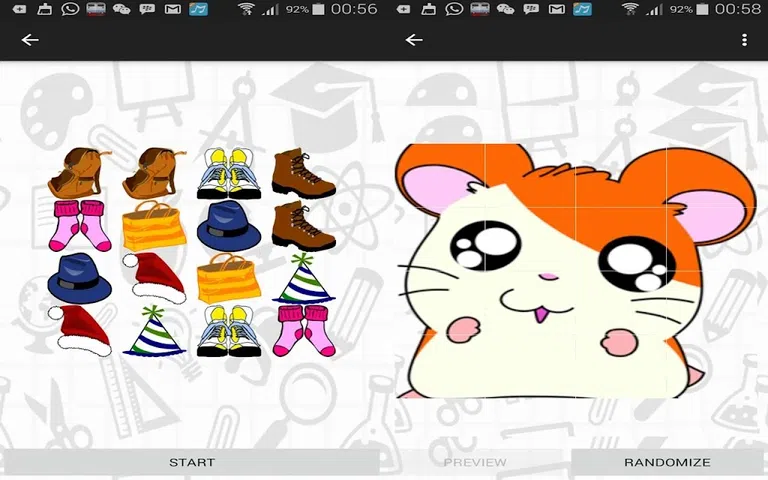Go back using the left screen's arrow
Viewport: 768px width, 480px height.
[30, 40]
